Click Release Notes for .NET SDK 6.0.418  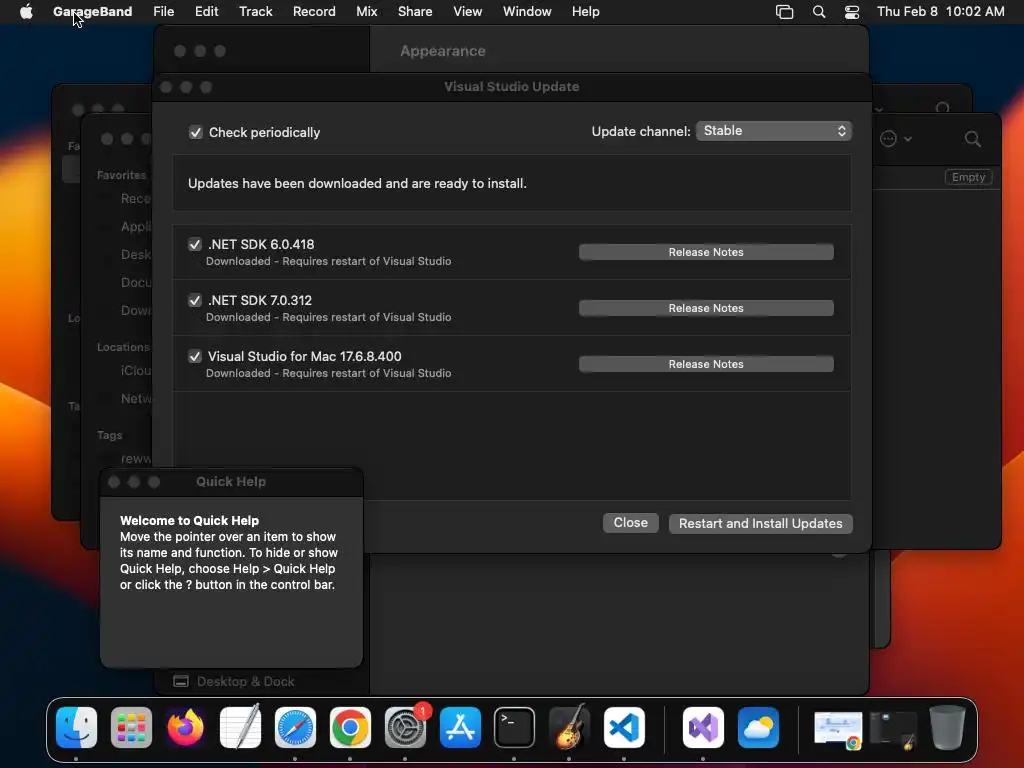pyautogui.click(x=706, y=252)
